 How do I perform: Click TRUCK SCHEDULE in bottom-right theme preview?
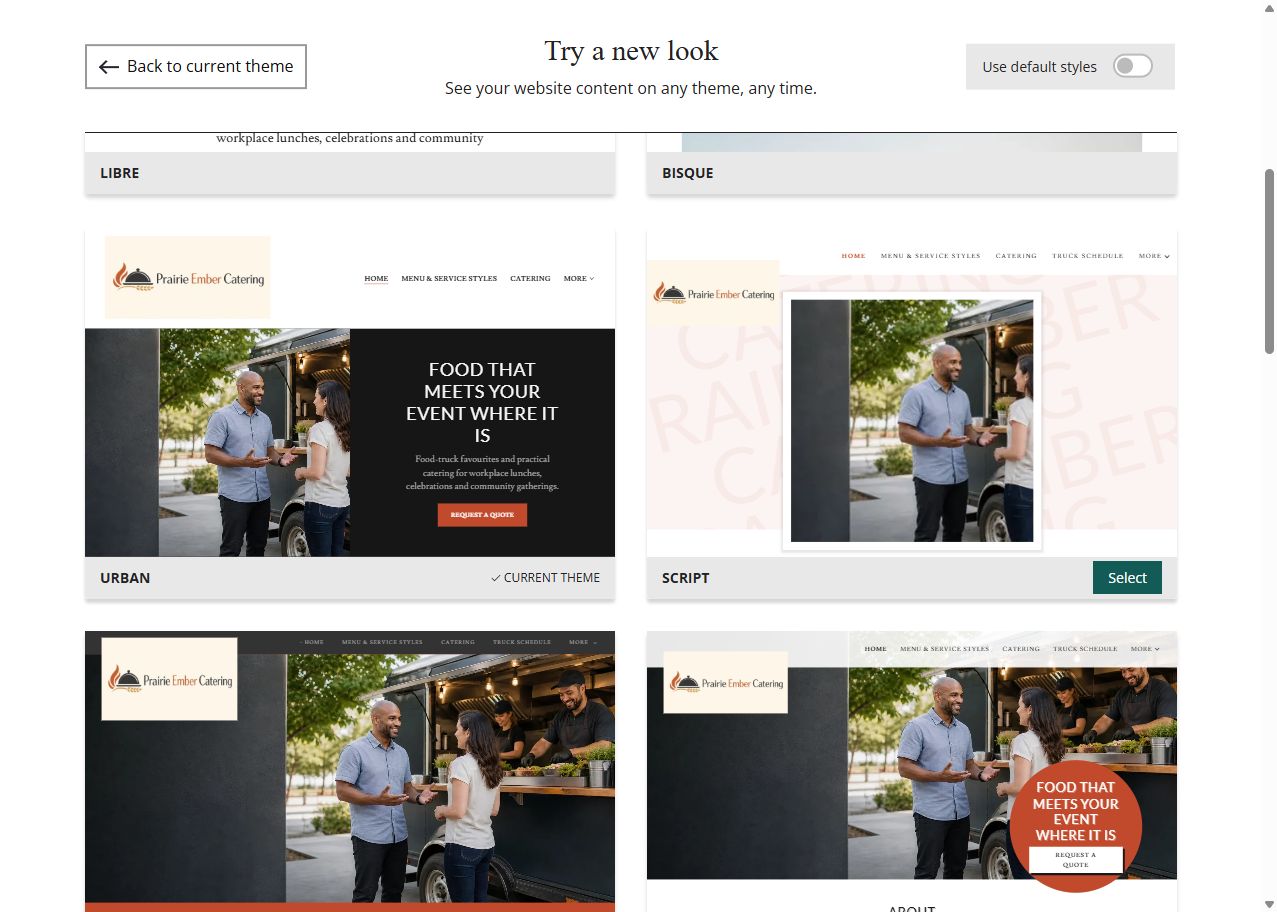pyautogui.click(x=1085, y=649)
